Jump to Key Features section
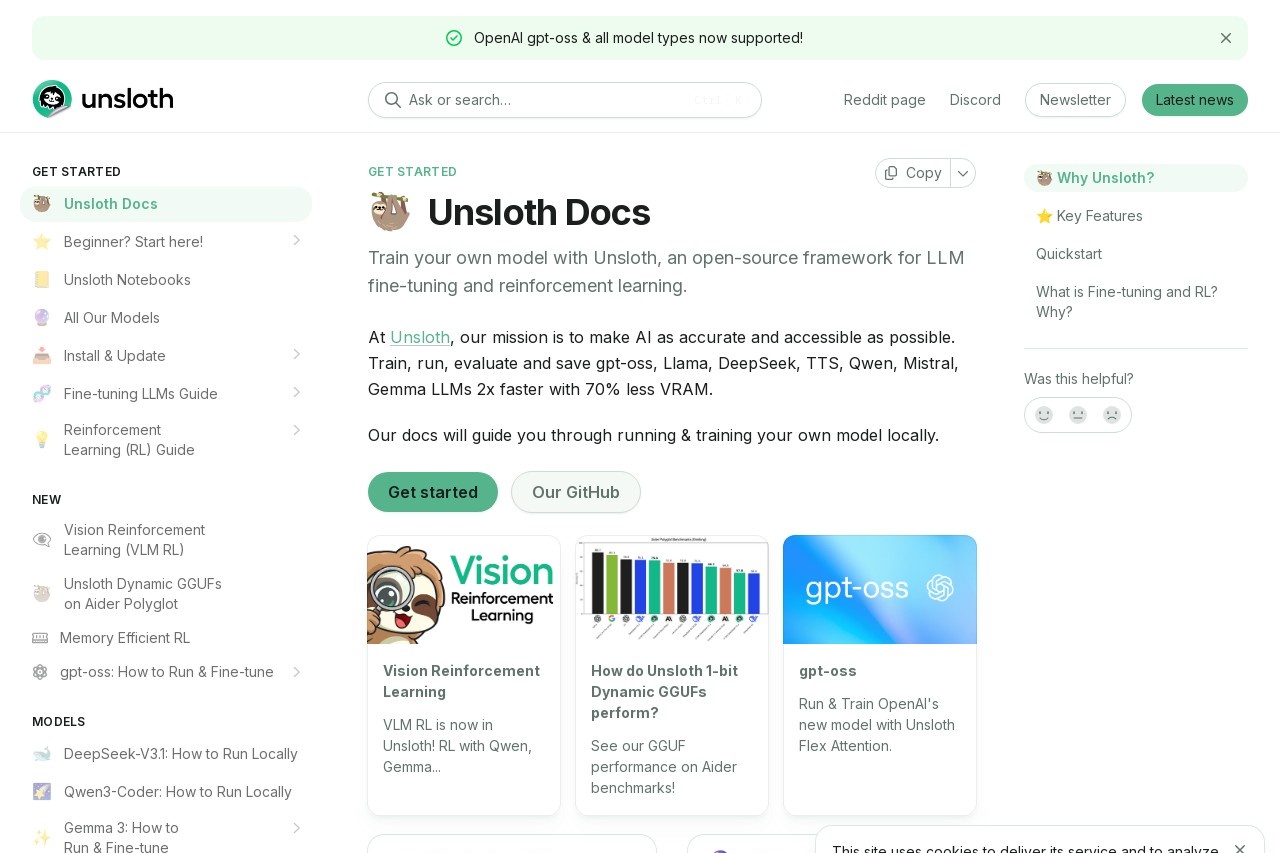1280x853 pixels. pos(1136,216)
